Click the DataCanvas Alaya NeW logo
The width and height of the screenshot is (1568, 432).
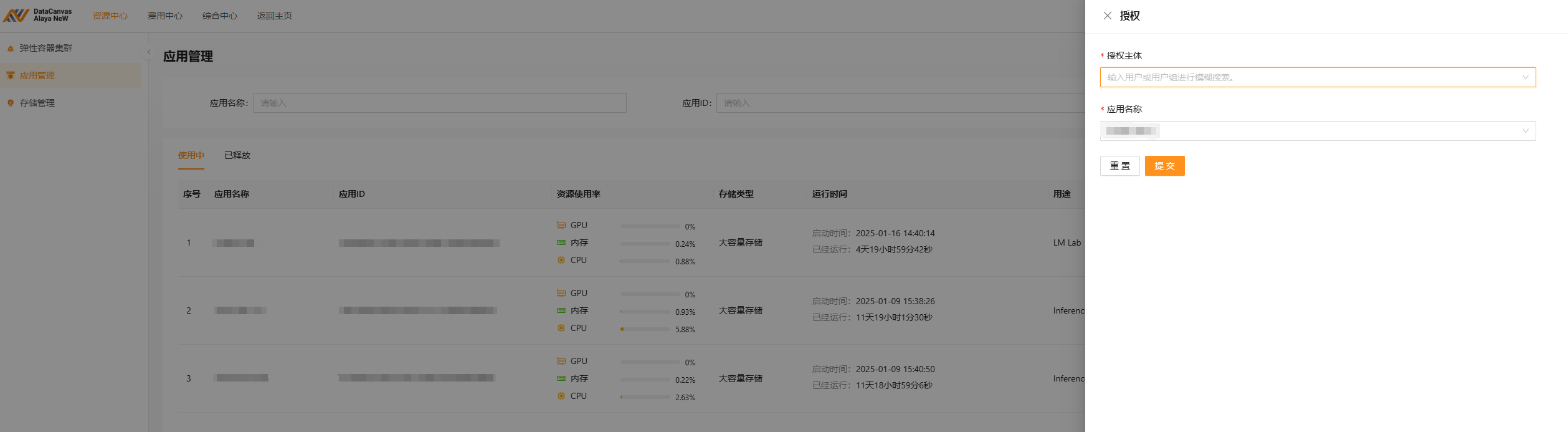pos(37,16)
